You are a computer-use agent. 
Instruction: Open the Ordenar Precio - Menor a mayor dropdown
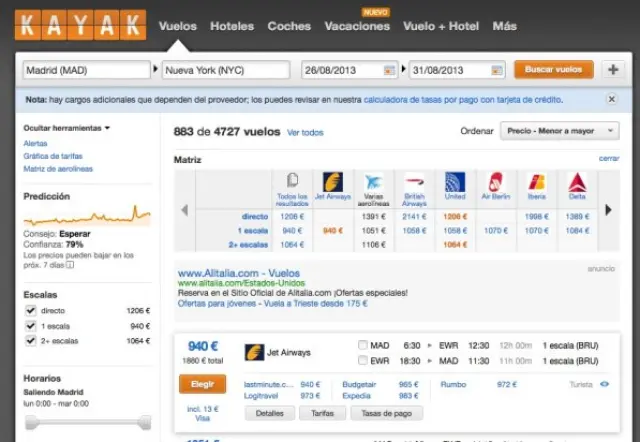[560, 131]
